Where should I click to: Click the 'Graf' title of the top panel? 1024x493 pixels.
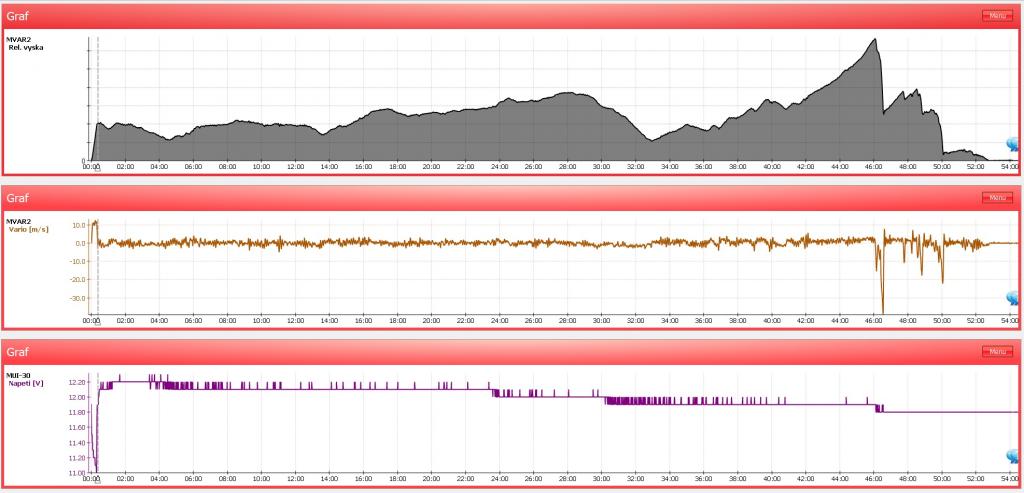point(19,16)
